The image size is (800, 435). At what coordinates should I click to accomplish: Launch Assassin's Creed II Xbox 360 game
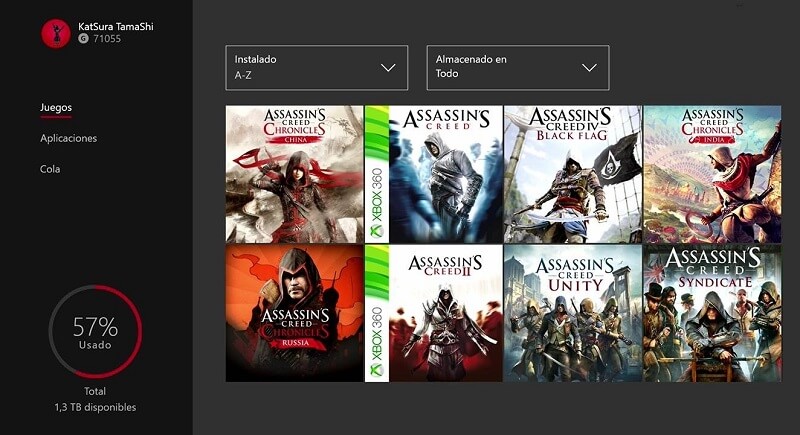433,313
